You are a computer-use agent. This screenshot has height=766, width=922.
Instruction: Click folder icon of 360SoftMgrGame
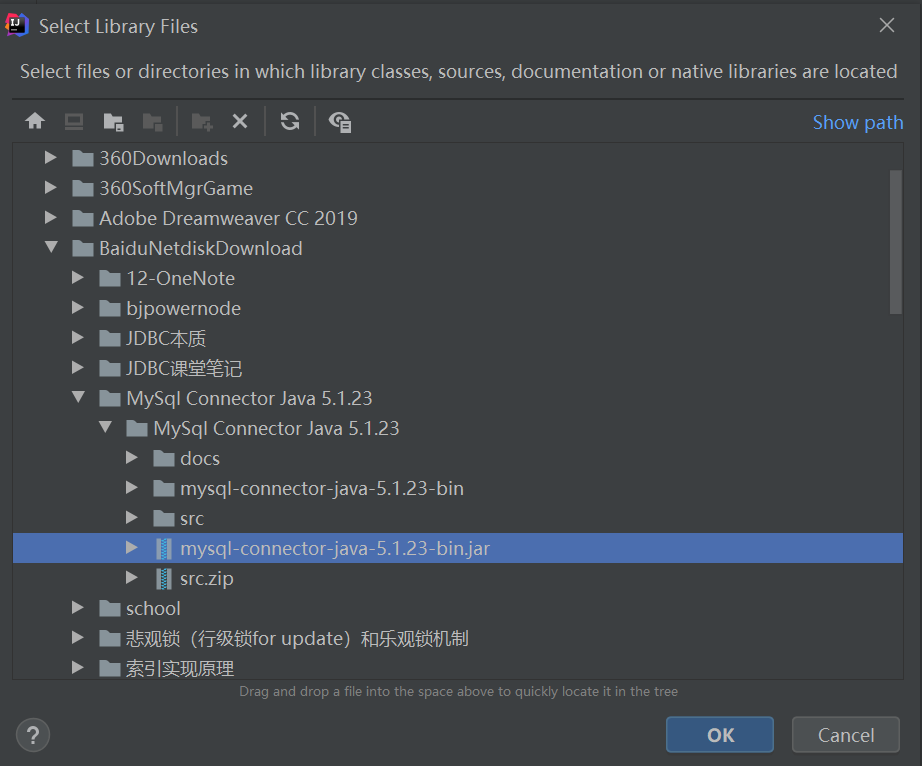tap(82, 188)
